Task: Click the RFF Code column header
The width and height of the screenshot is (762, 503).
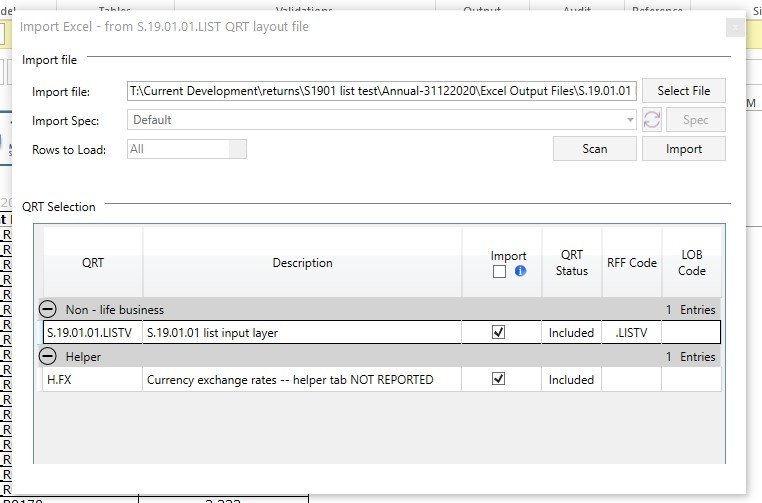Action: [632, 262]
